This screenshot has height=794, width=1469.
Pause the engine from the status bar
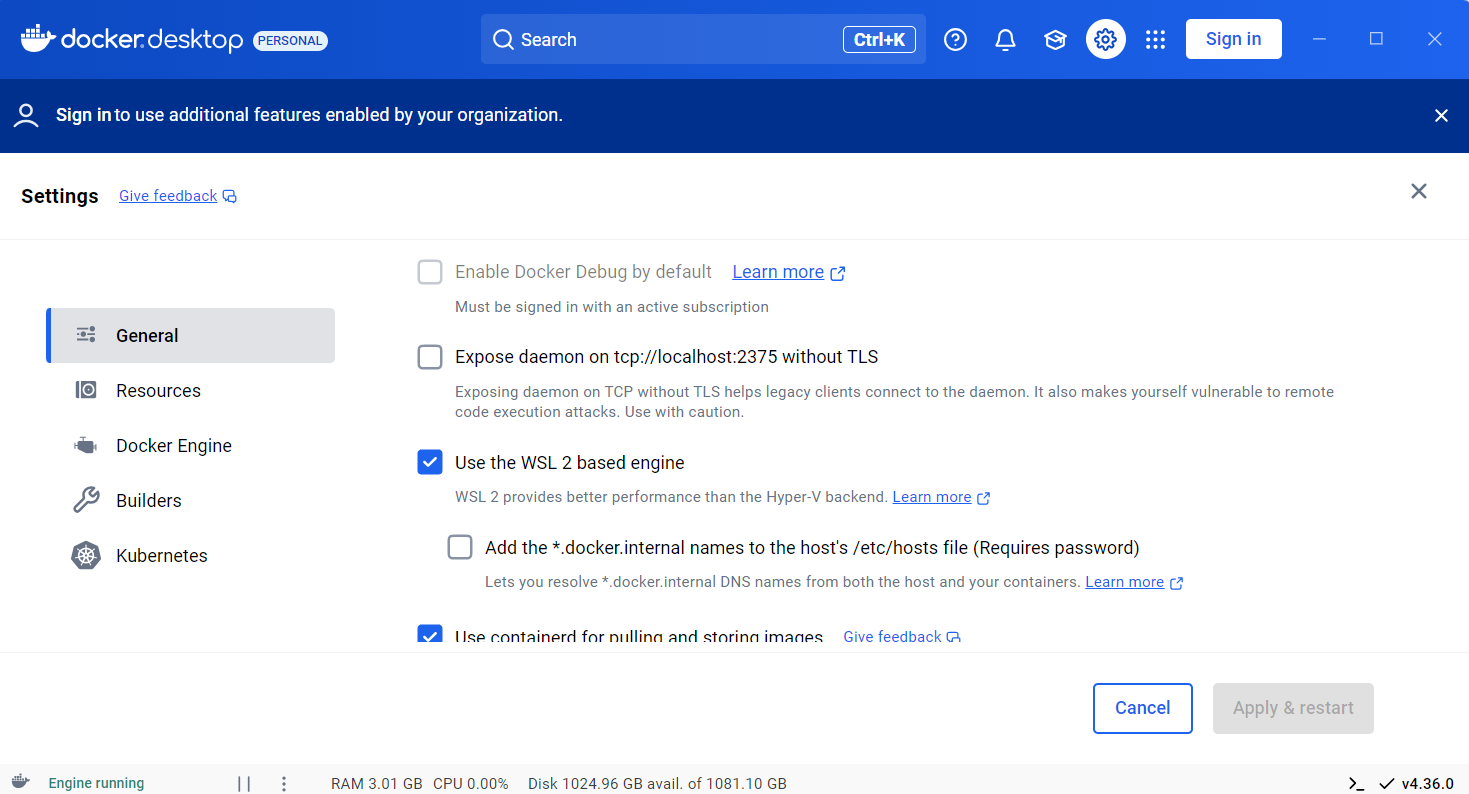click(244, 784)
